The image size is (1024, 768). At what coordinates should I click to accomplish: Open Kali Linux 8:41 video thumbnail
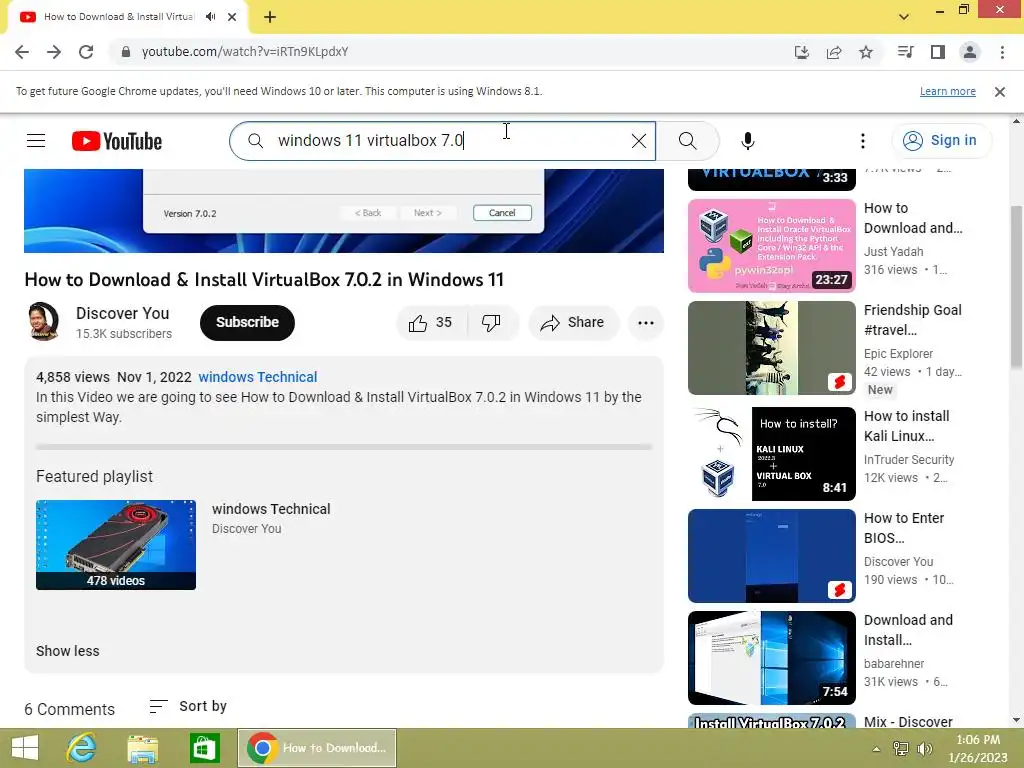[x=771, y=454]
